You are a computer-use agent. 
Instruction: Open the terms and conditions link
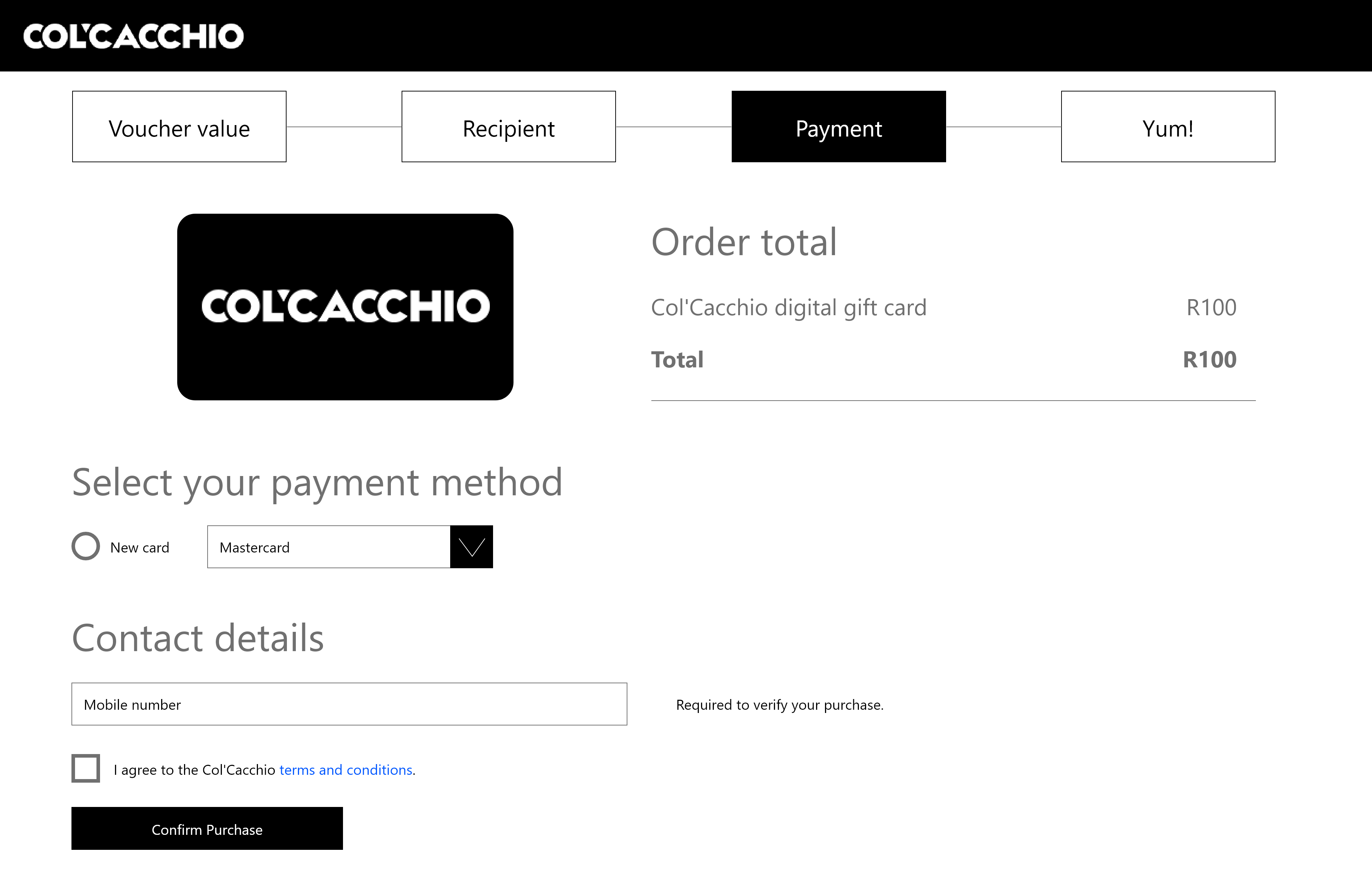[x=345, y=770]
